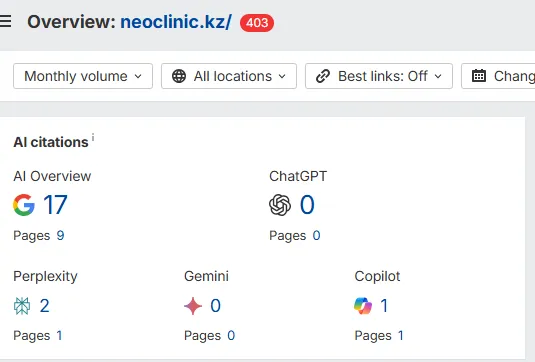Viewport: 535px width, 362px height.
Task: Click the Google AI Overview logo
Action: 24,205
